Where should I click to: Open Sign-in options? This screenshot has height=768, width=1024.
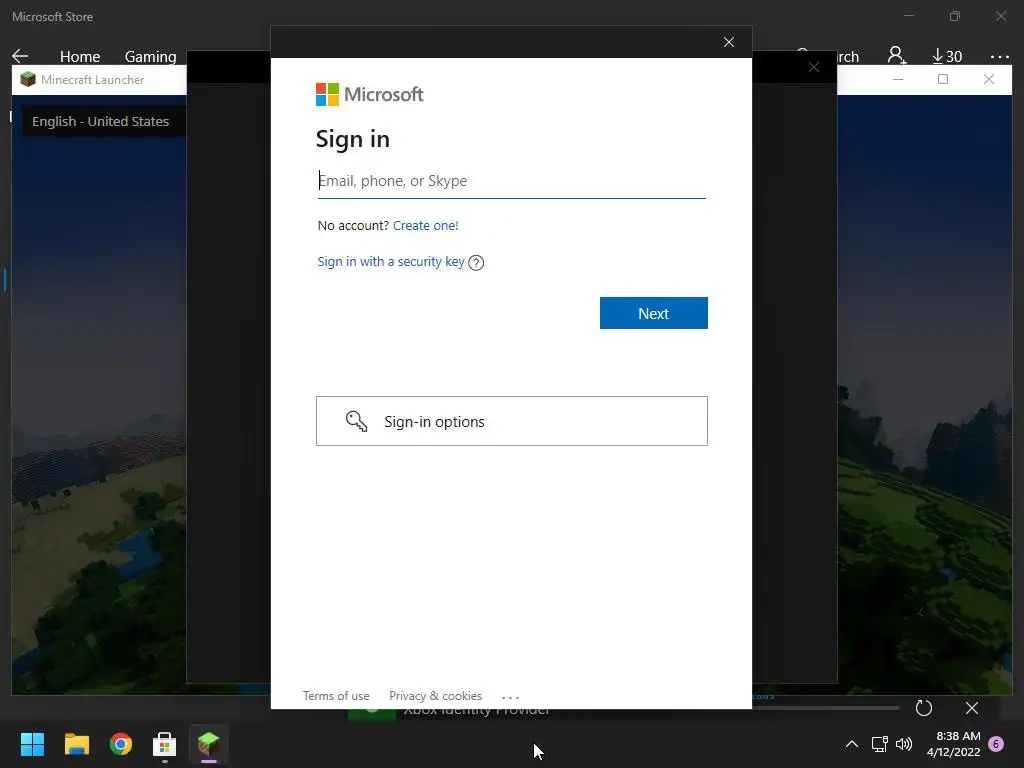pos(511,421)
